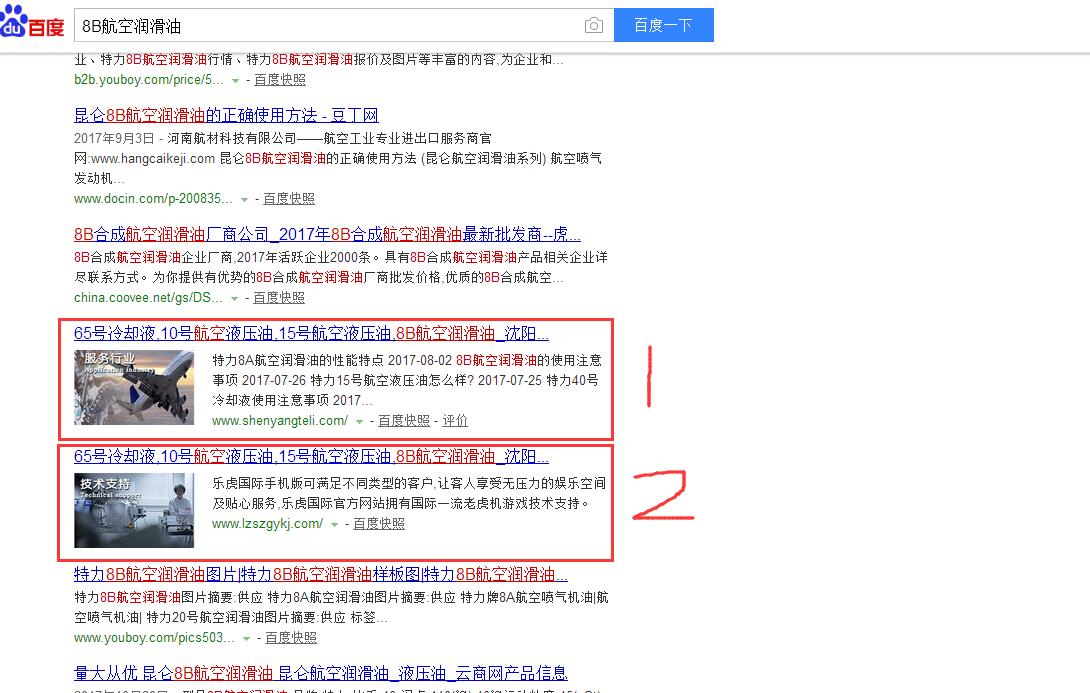Image resolution: width=1090 pixels, height=693 pixels.
Task: Click the 评价 link beside www.shenyangteli.com
Action: coord(455,421)
